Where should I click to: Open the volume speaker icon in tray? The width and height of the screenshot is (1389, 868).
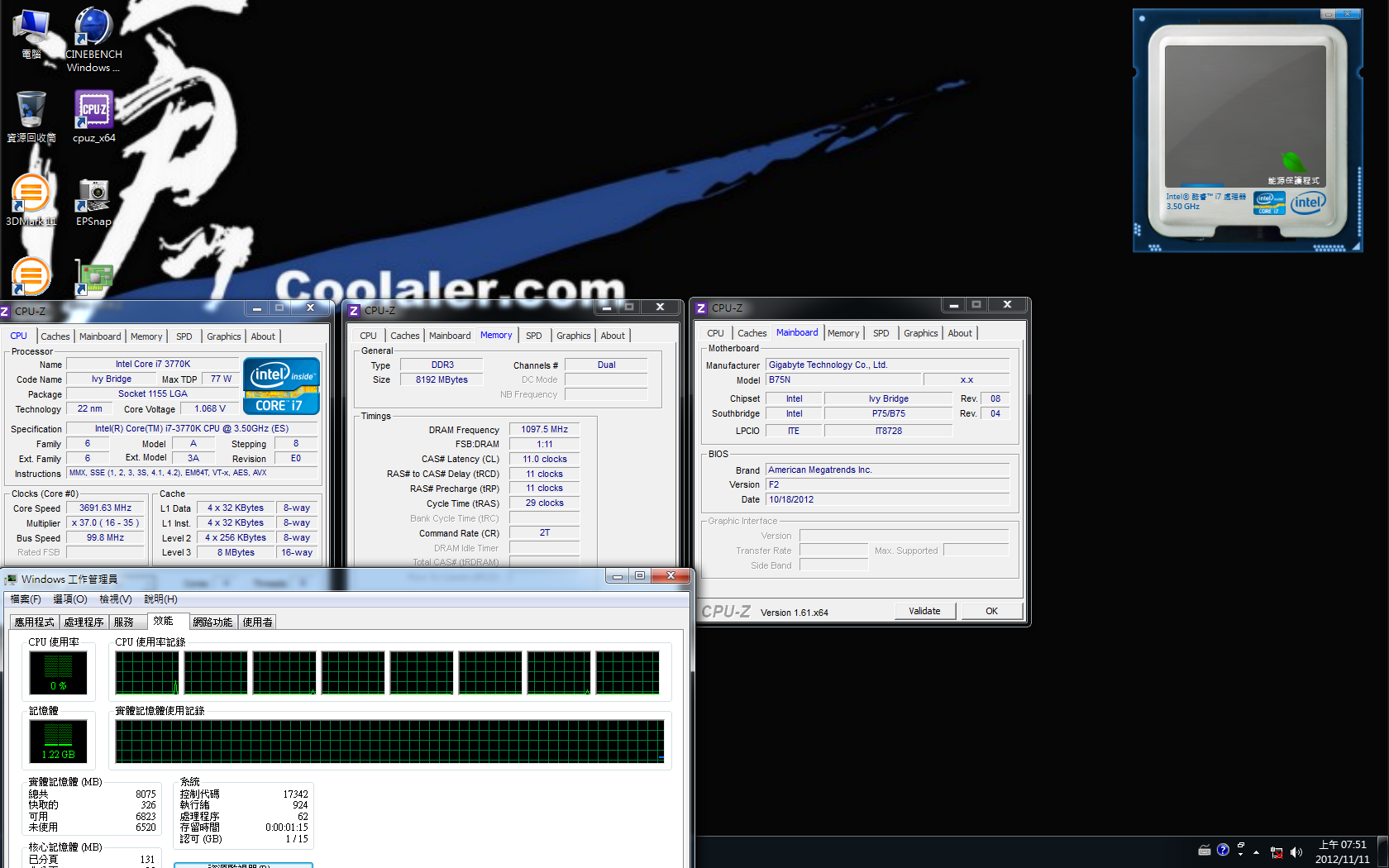tap(1296, 852)
